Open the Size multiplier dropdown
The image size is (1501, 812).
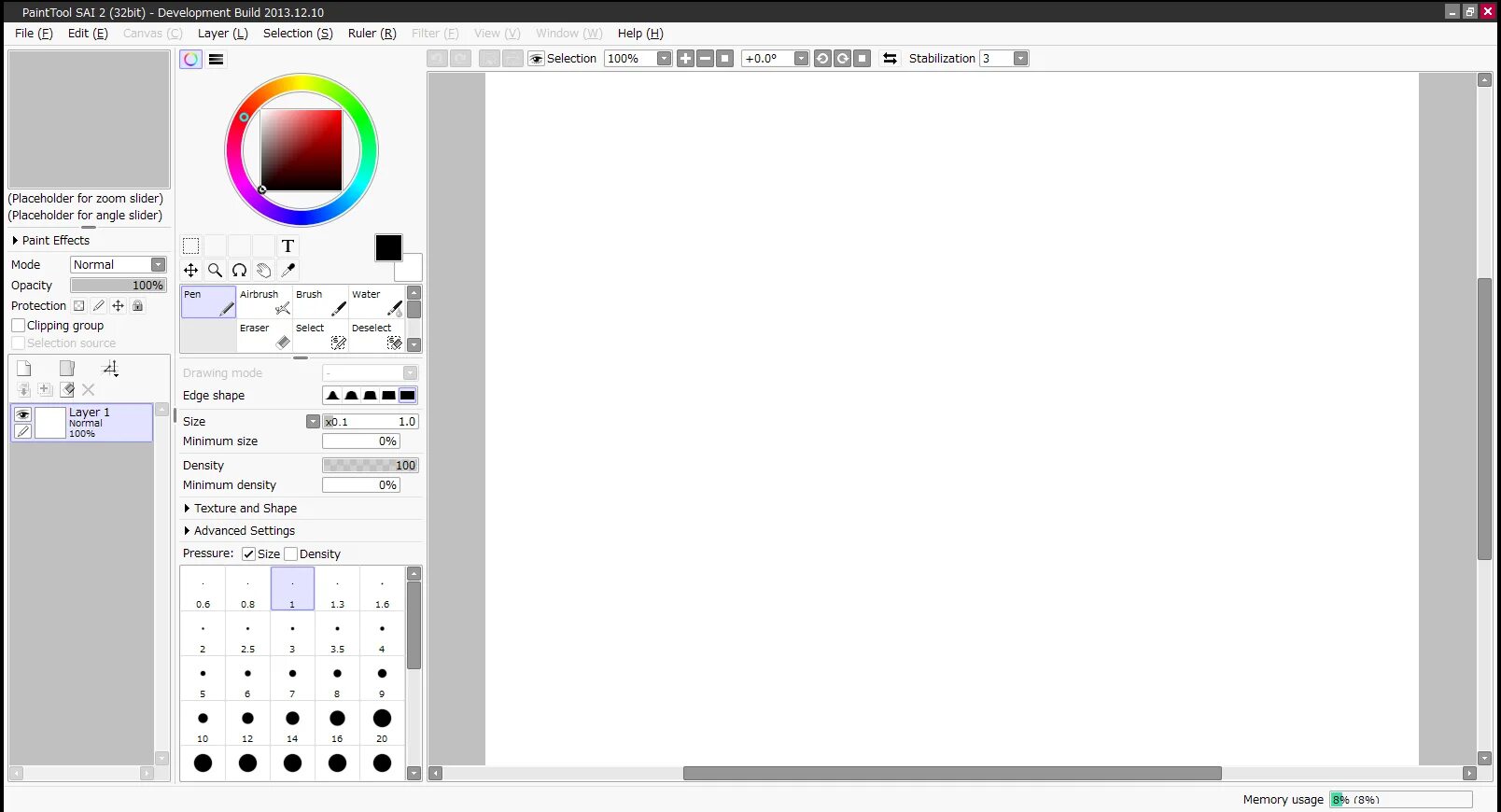click(x=313, y=422)
